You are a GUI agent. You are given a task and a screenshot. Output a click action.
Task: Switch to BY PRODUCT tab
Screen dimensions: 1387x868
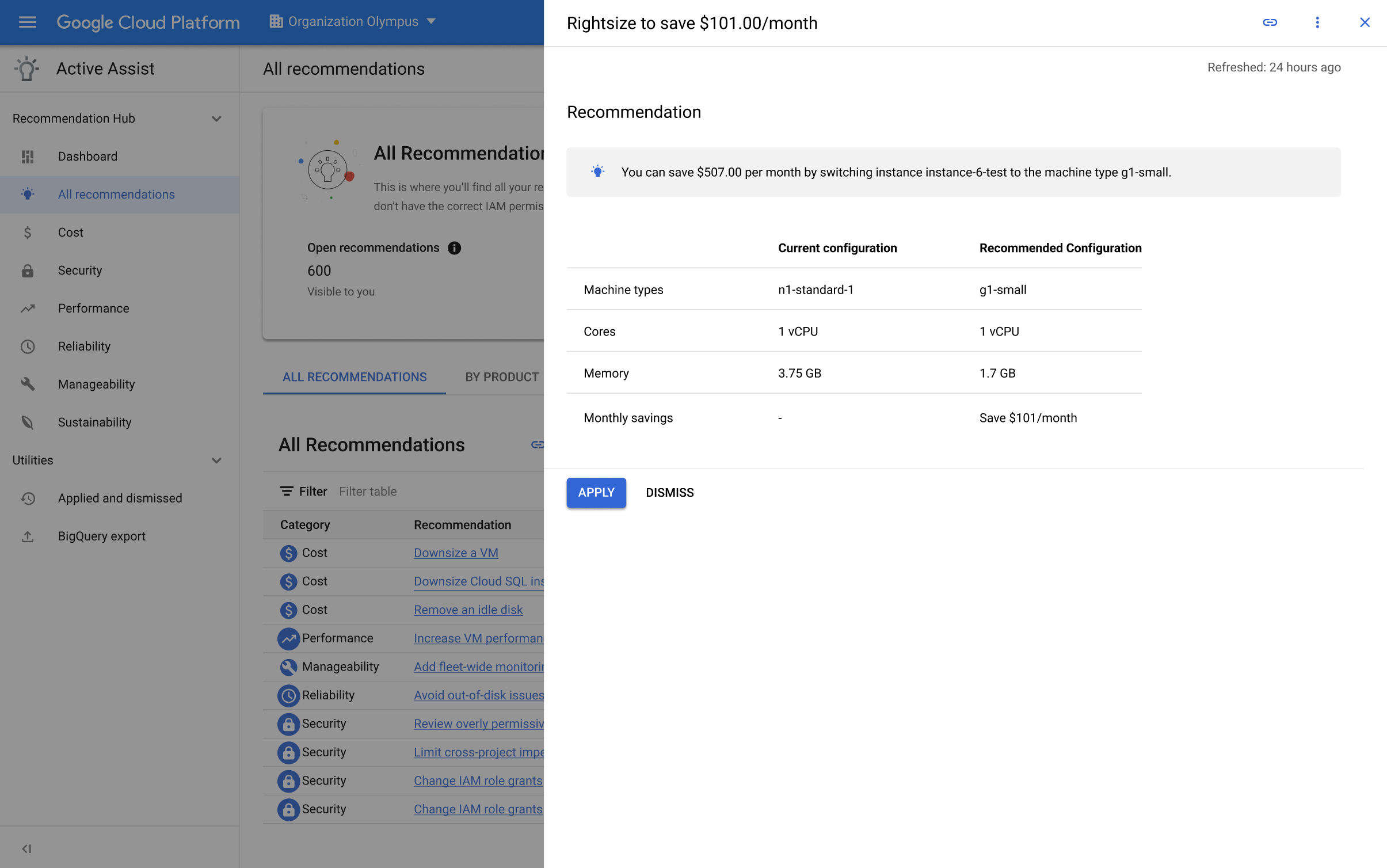pos(503,376)
